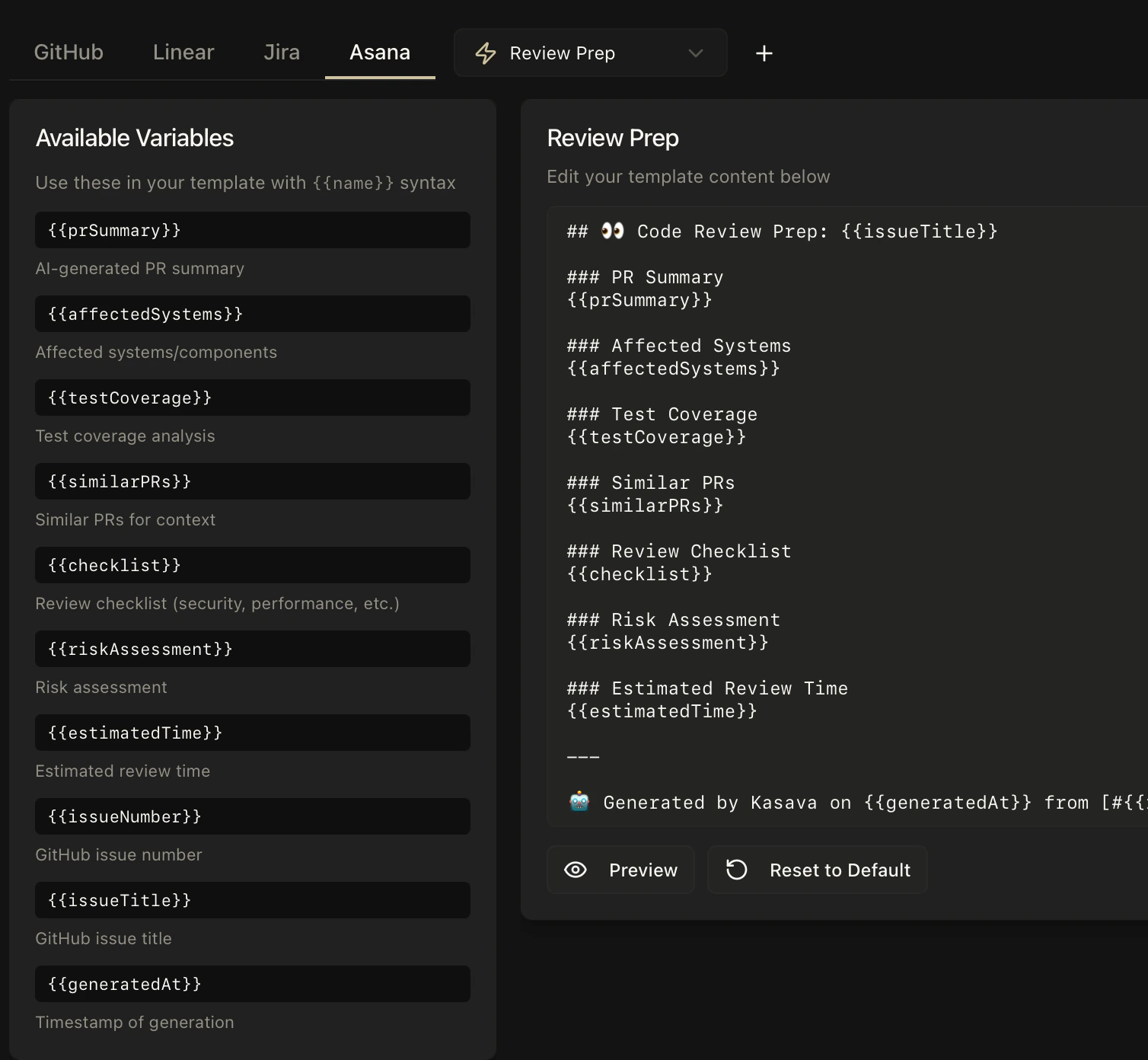Click the 'Review checklist (security, performance, etc.)' text
Screen dimensions: 1148x1060
click(218, 604)
